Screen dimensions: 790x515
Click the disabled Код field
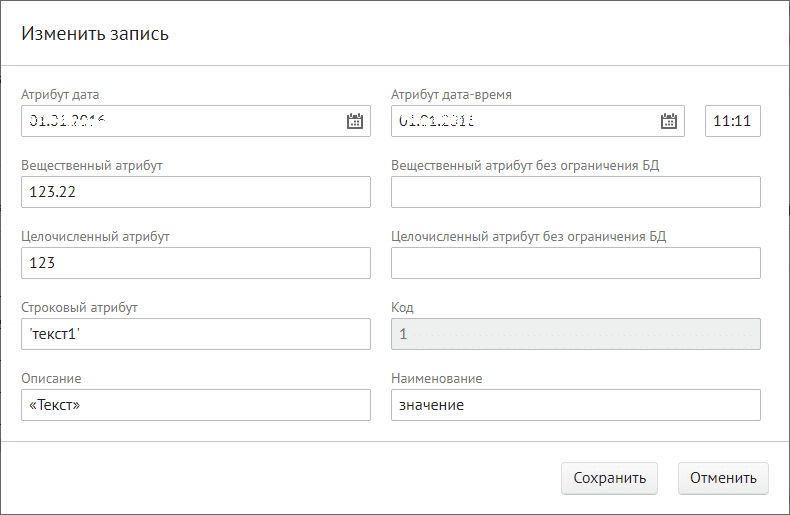coord(575,334)
